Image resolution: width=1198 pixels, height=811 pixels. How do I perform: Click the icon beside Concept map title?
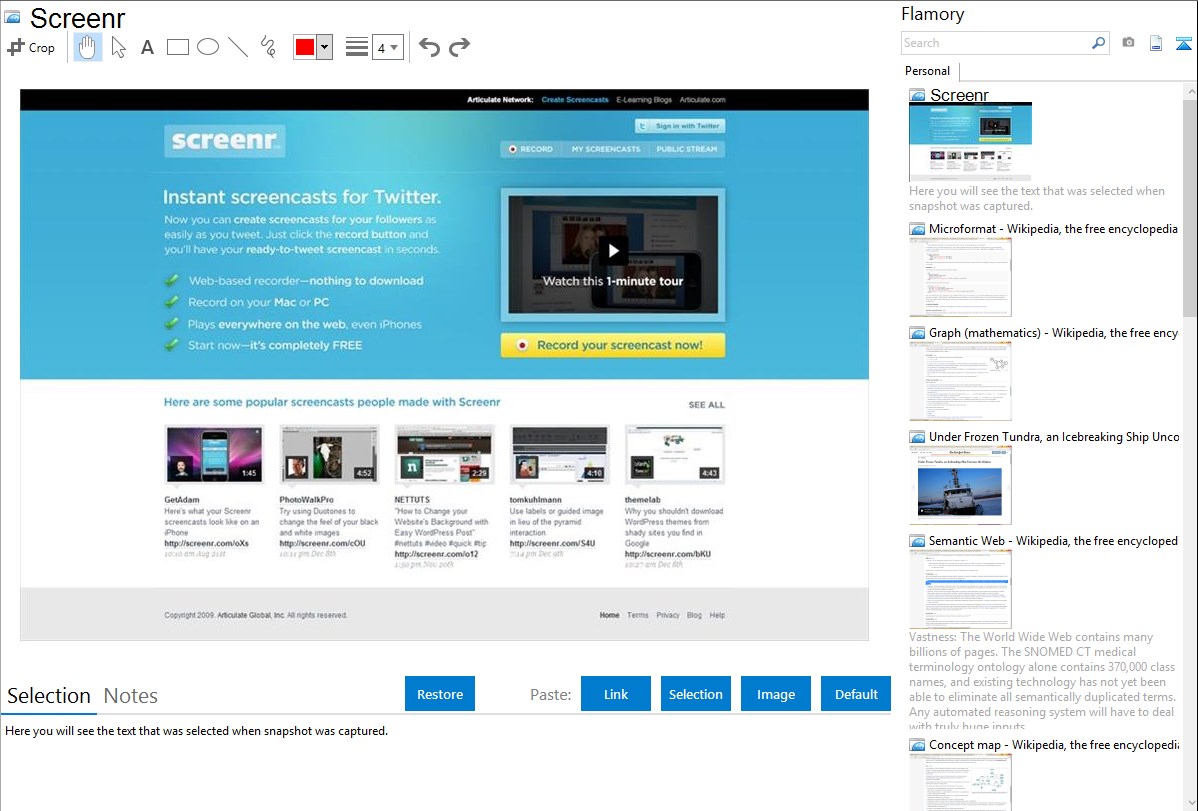tap(917, 745)
